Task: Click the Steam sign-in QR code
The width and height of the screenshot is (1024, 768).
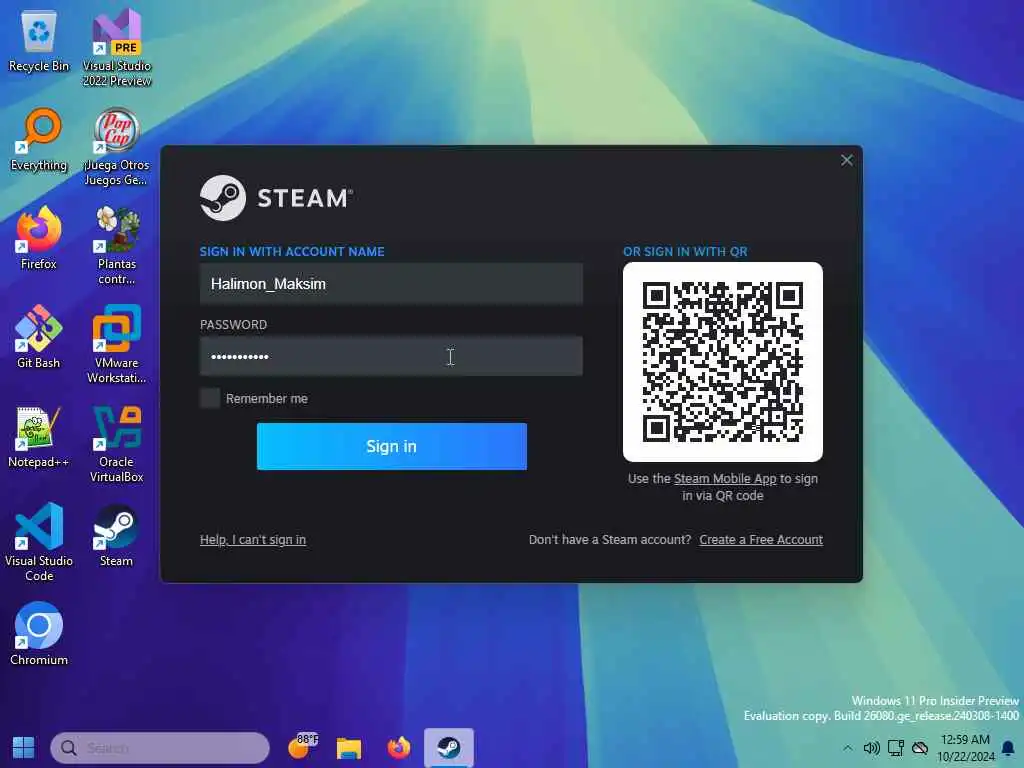Action: (x=723, y=362)
